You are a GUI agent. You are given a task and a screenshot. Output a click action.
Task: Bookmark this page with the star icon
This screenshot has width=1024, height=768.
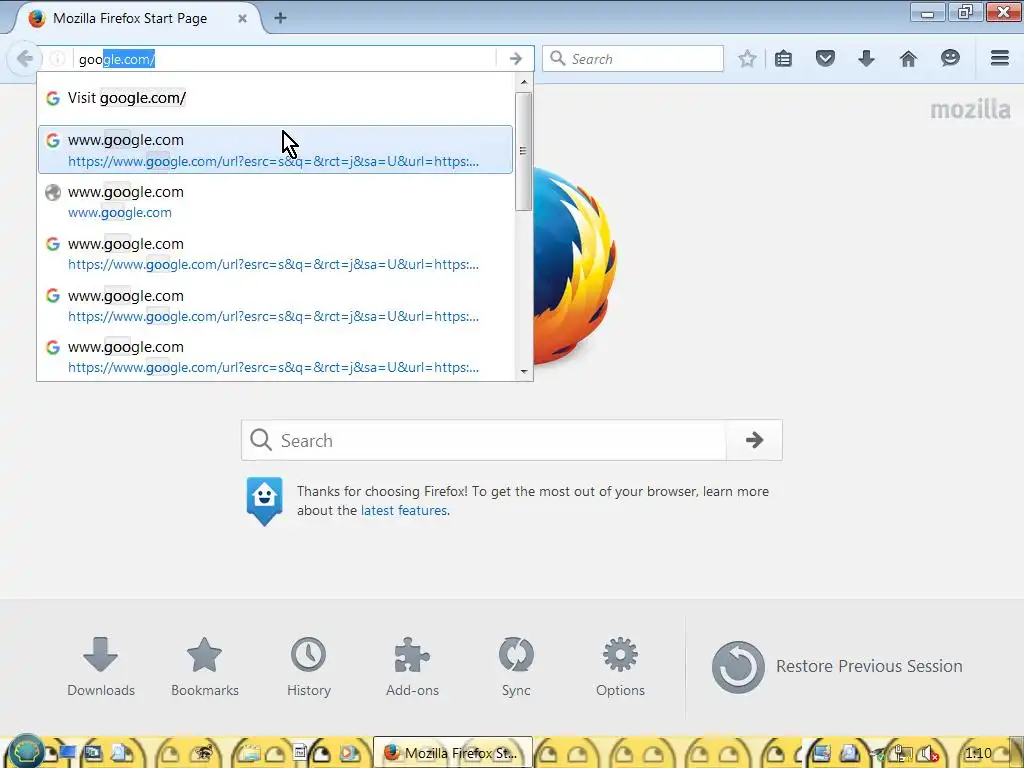pyautogui.click(x=747, y=59)
